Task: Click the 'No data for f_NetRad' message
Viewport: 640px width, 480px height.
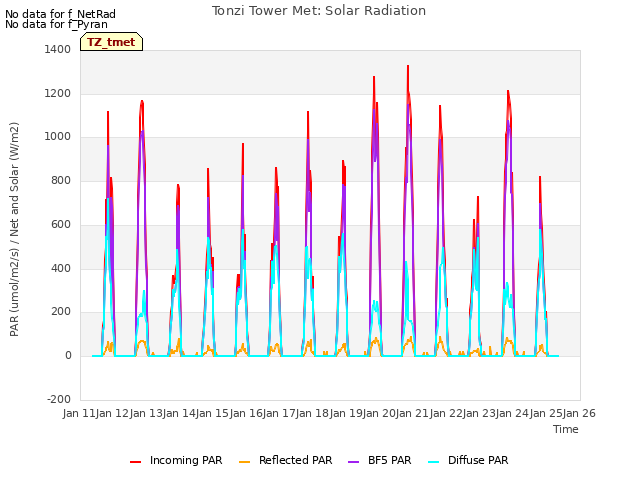Action: [x=60, y=14]
